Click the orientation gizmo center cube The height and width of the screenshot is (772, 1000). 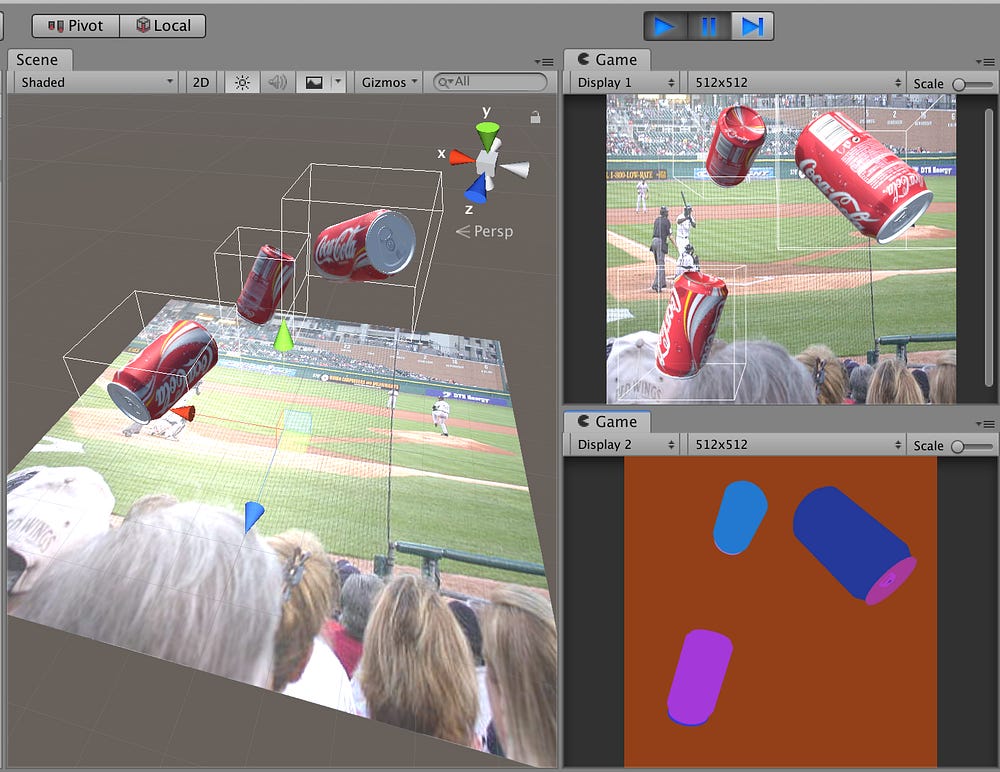click(x=489, y=162)
